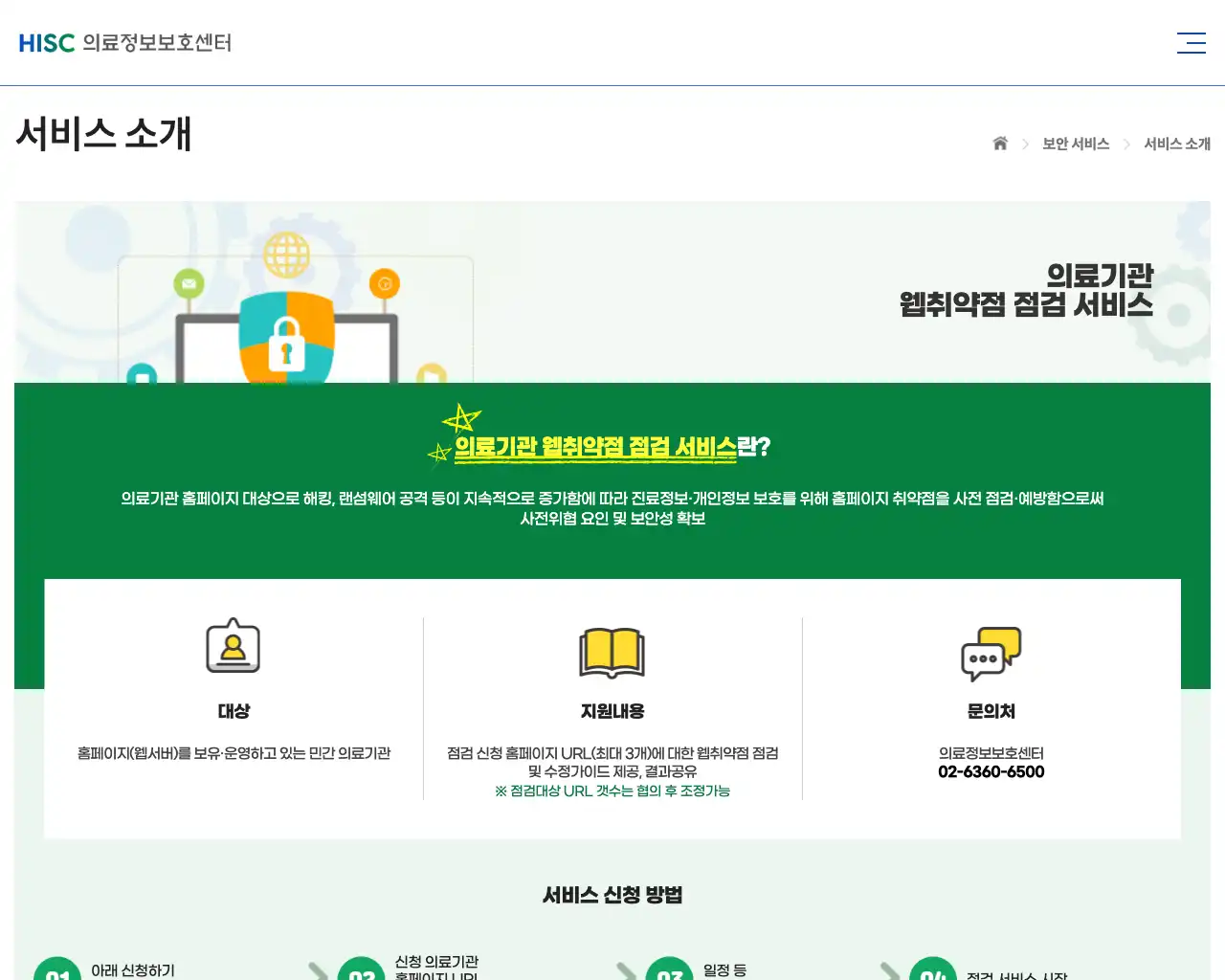Click the 문의처 speech-bubble icon
Image resolution: width=1225 pixels, height=980 pixels.
point(990,655)
